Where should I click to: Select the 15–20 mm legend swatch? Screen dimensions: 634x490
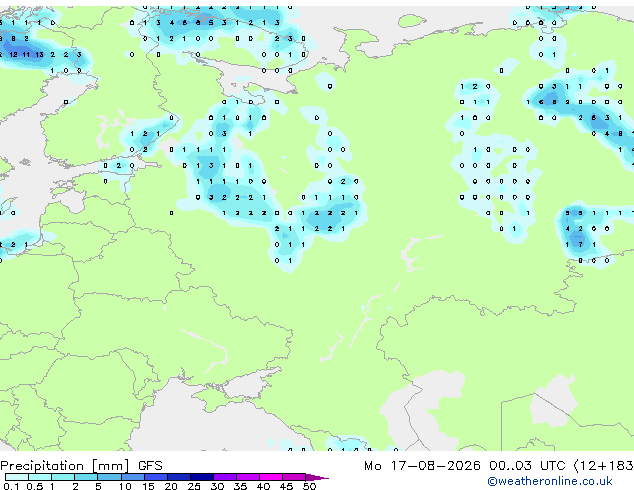click(x=155, y=477)
